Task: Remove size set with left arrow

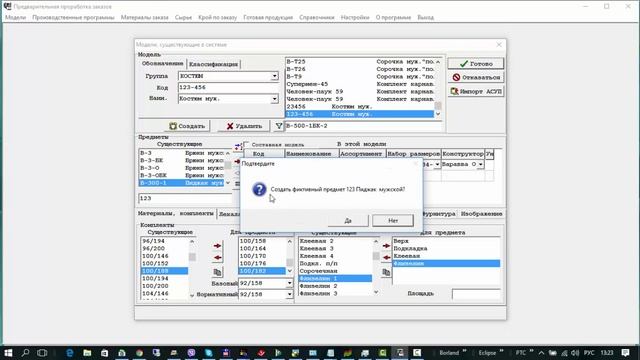Action: (218, 258)
